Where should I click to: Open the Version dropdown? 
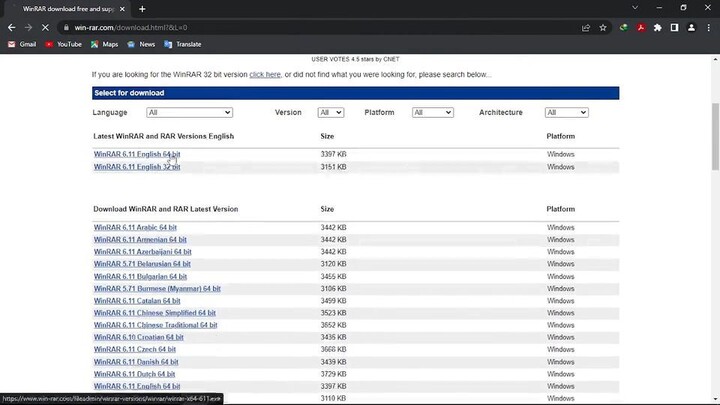pos(331,112)
